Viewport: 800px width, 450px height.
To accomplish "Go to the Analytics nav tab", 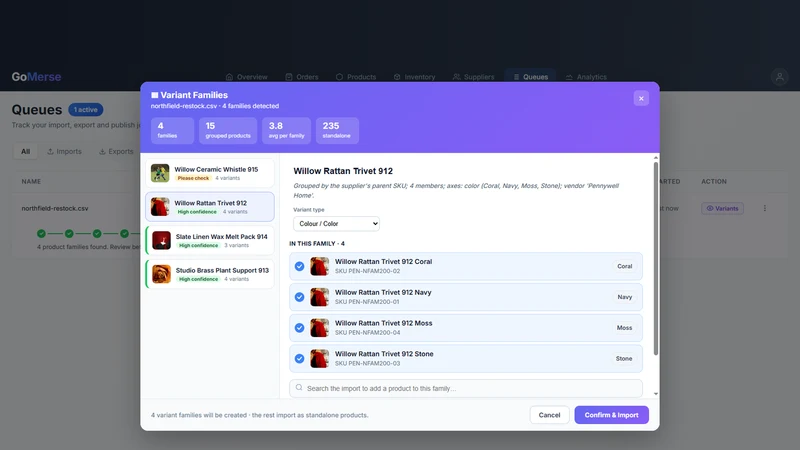I will point(586,77).
